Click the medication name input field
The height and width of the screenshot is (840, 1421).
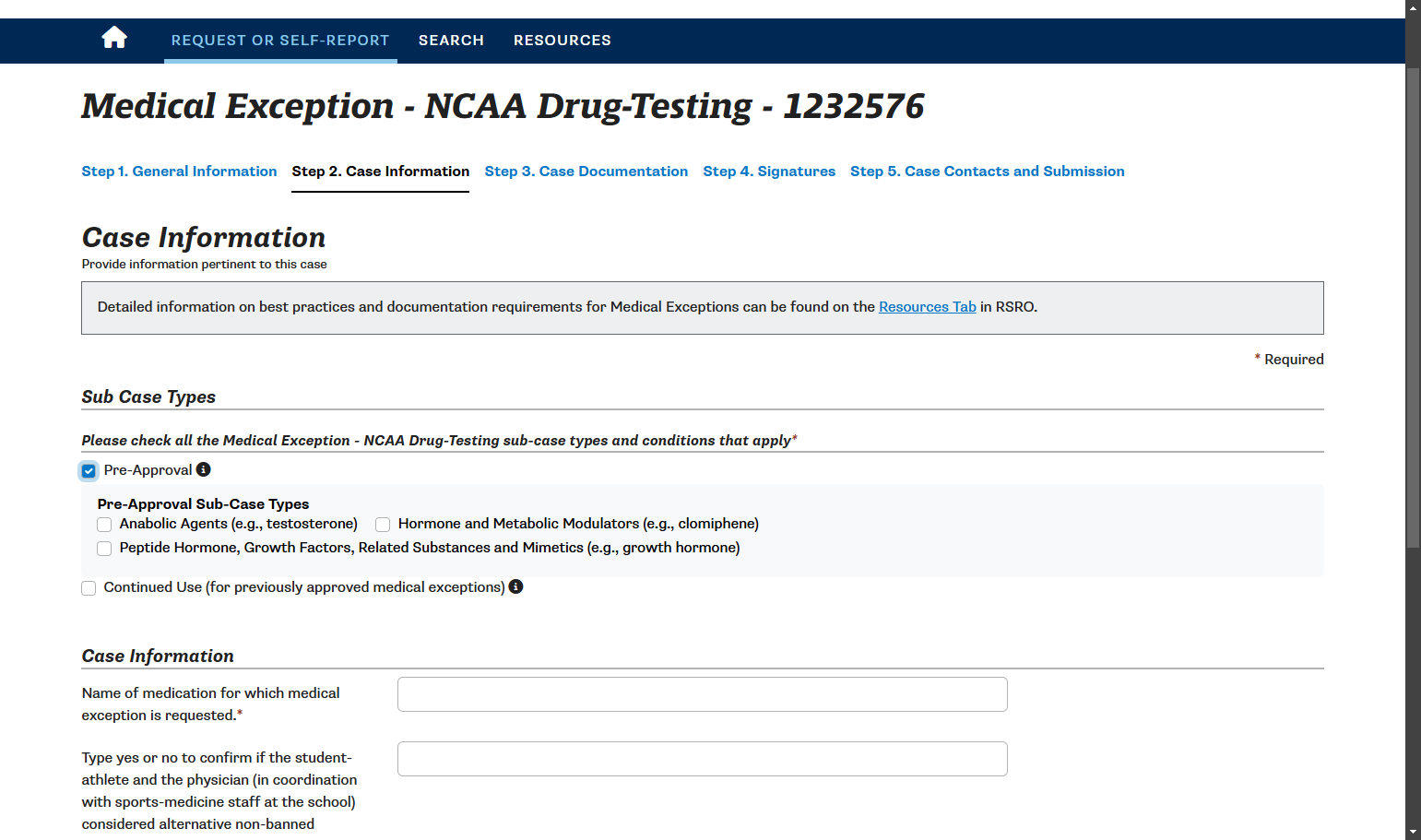(x=703, y=694)
